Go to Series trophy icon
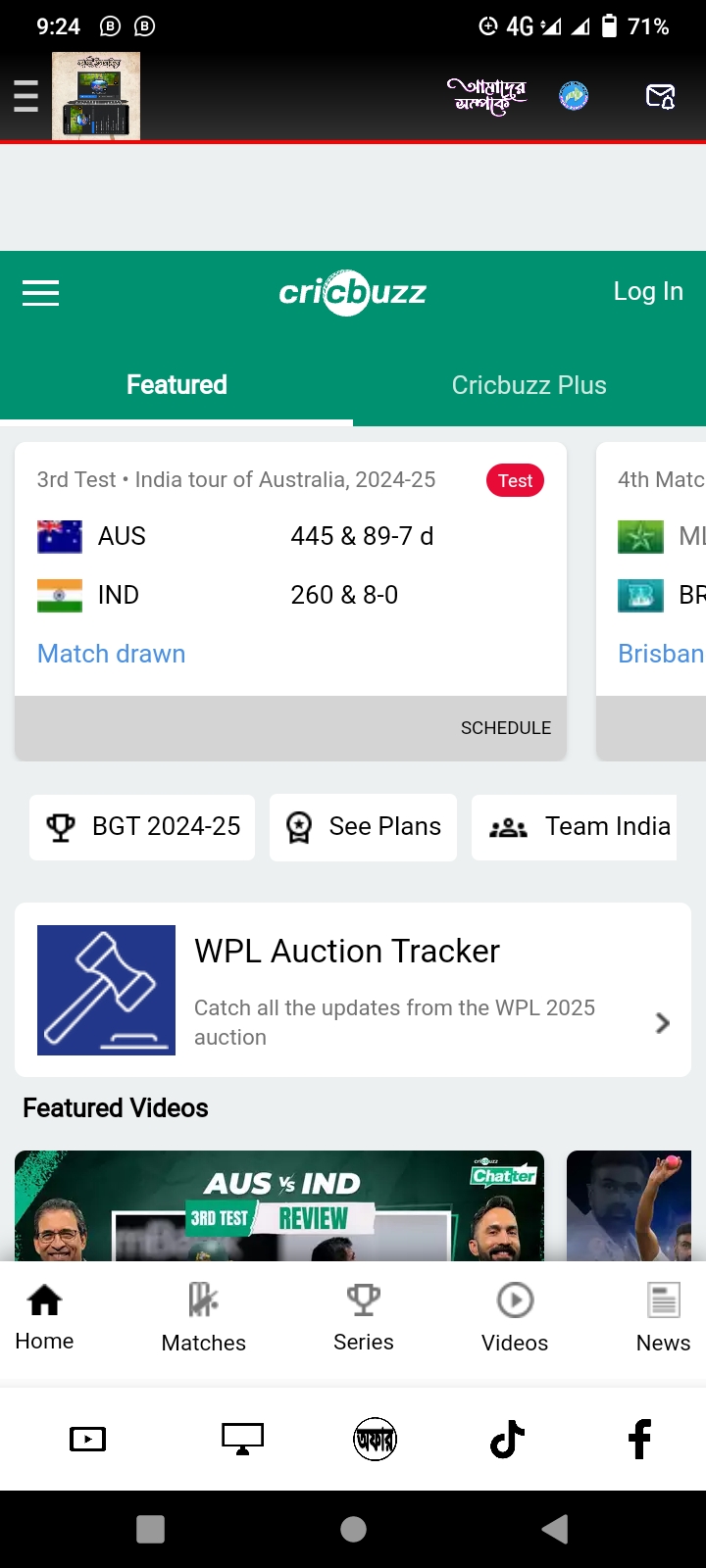The image size is (706, 1568). pos(363,1300)
